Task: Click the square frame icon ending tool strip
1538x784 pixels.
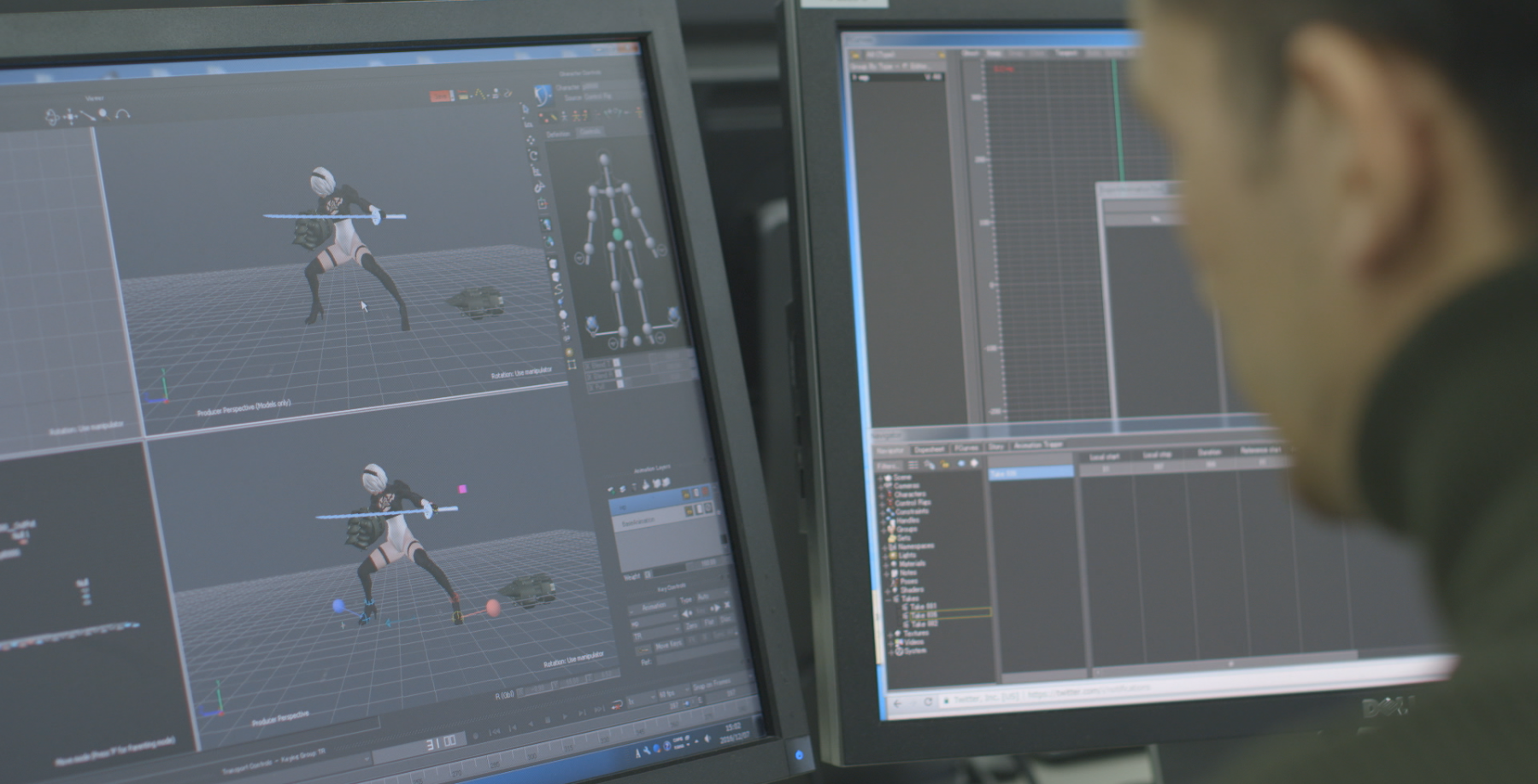Action: (x=572, y=364)
